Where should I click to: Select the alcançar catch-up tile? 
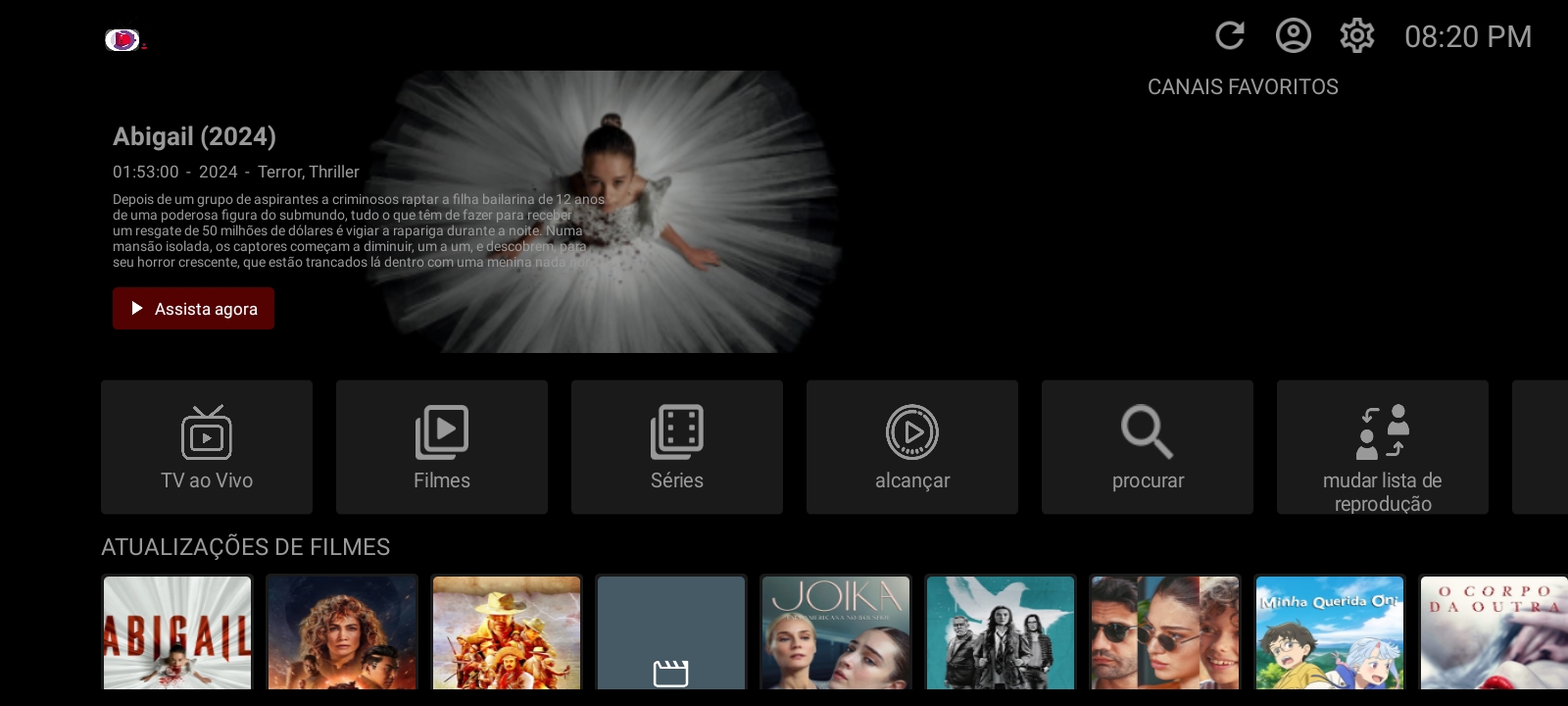(x=912, y=447)
